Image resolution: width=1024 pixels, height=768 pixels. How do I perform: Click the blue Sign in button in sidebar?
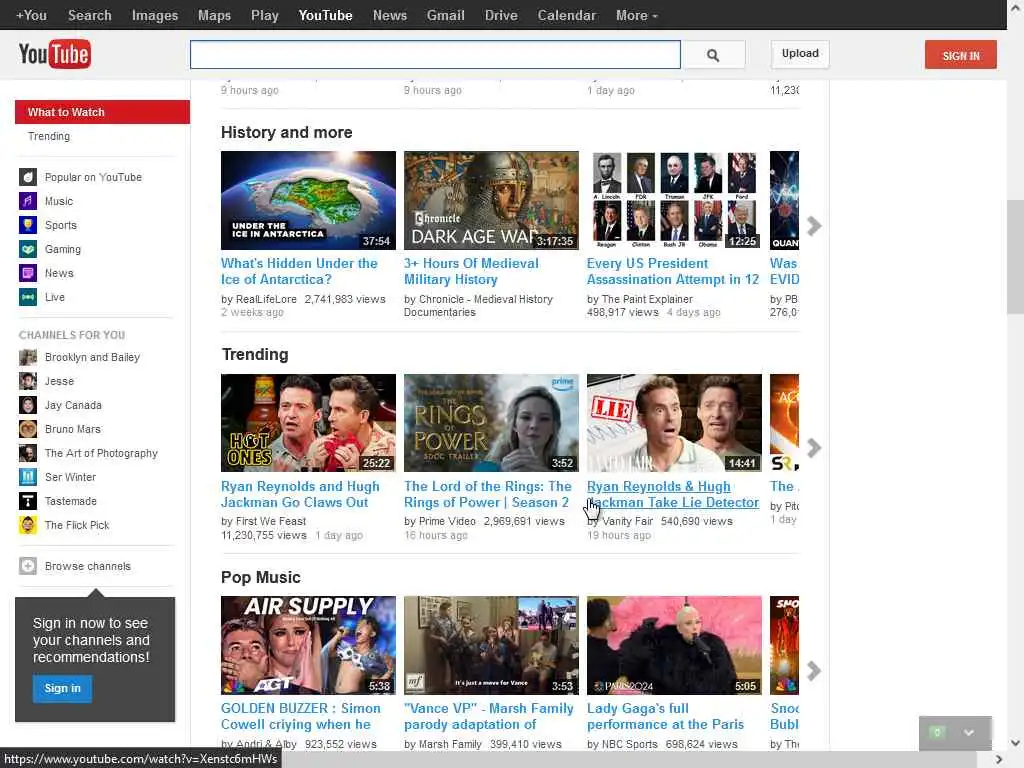click(62, 688)
